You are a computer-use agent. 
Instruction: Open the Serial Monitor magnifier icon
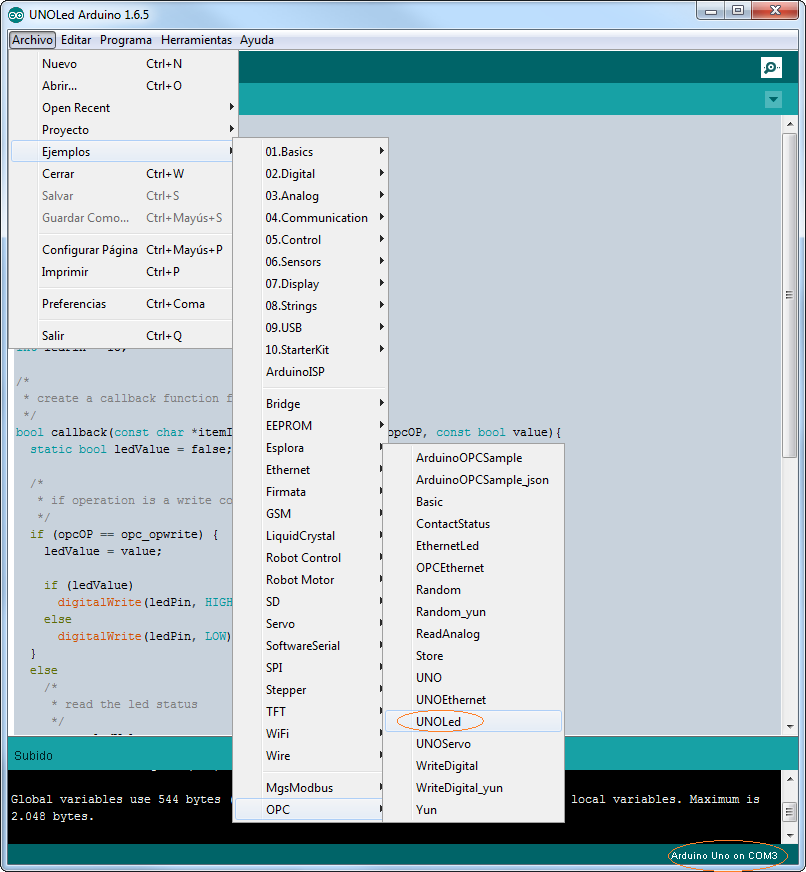click(x=771, y=68)
